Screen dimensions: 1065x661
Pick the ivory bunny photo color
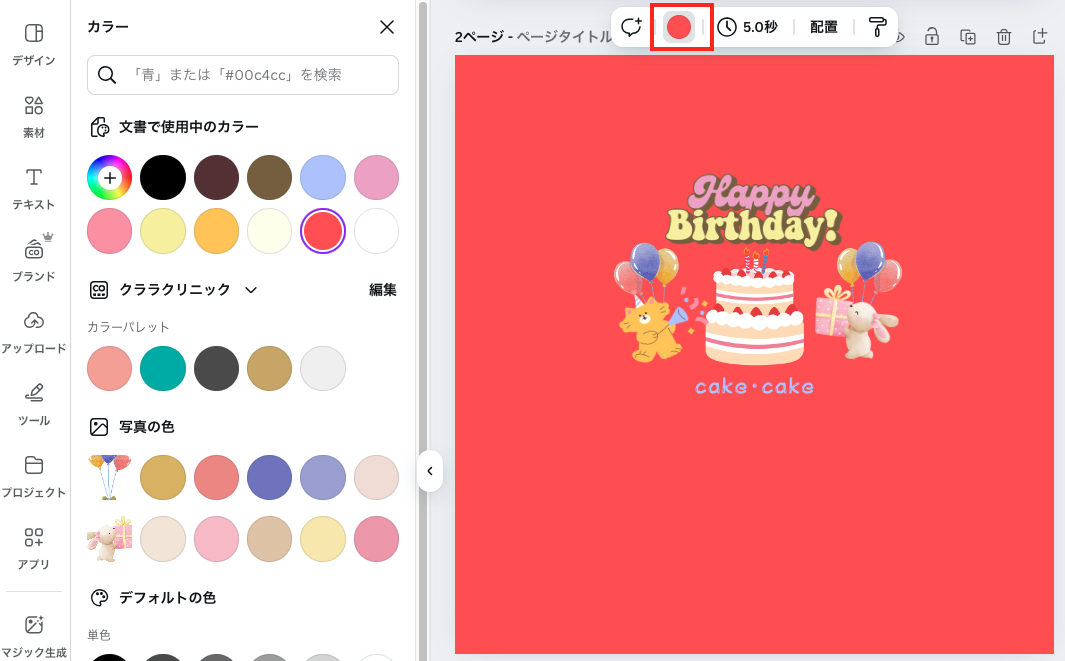163,539
